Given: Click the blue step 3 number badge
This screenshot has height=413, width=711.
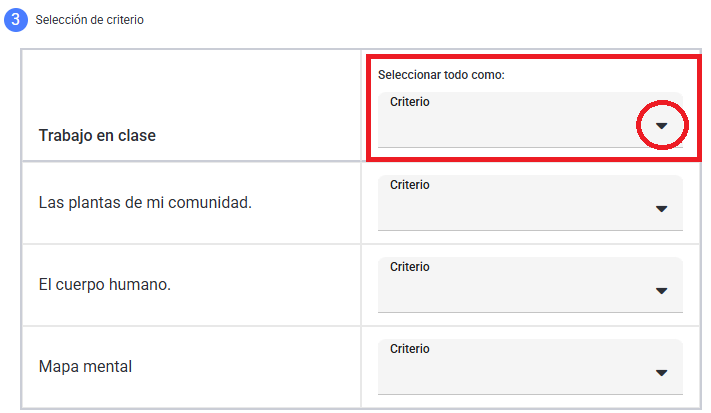Looking at the screenshot, I should point(16,19).
